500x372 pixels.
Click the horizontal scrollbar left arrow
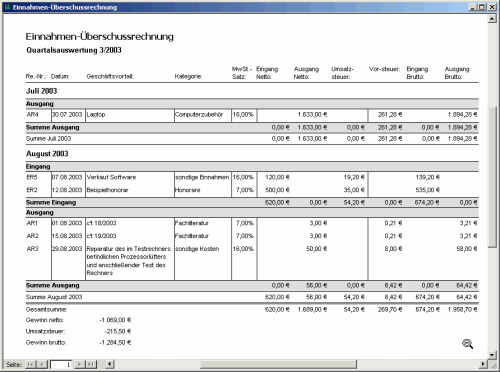[110, 364]
